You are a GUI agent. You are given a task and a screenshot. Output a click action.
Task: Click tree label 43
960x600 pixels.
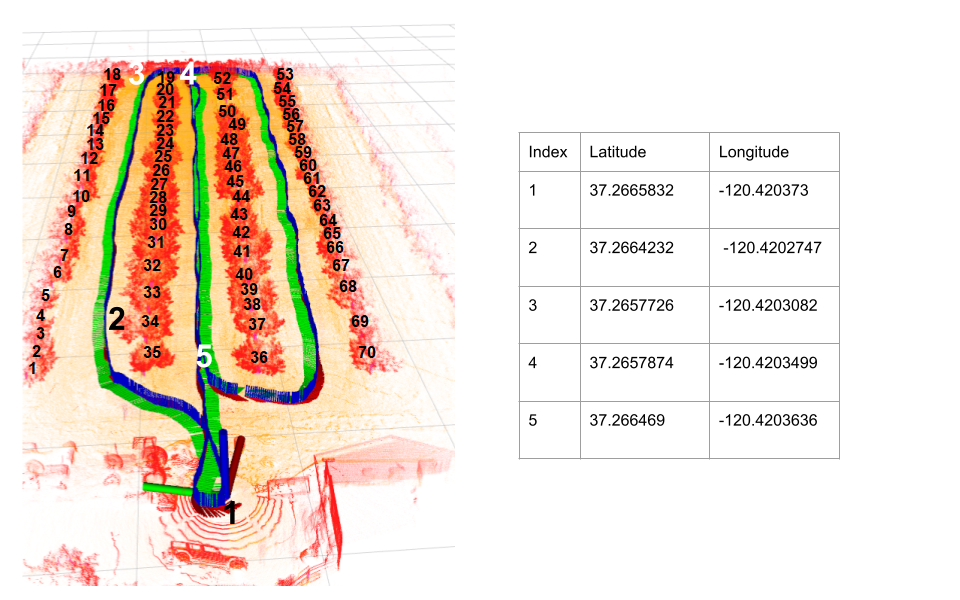coord(239,214)
